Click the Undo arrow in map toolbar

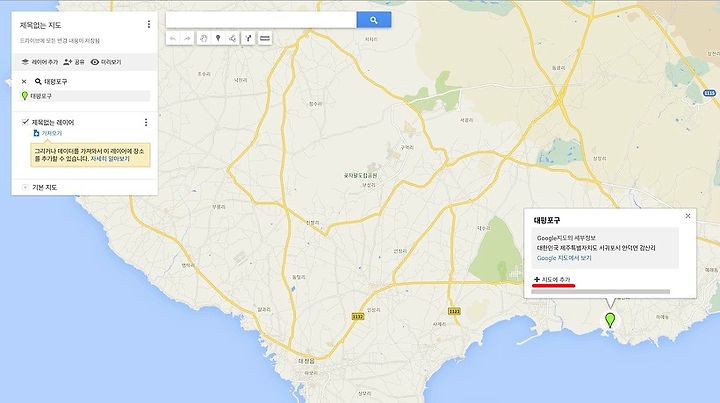pos(173,39)
